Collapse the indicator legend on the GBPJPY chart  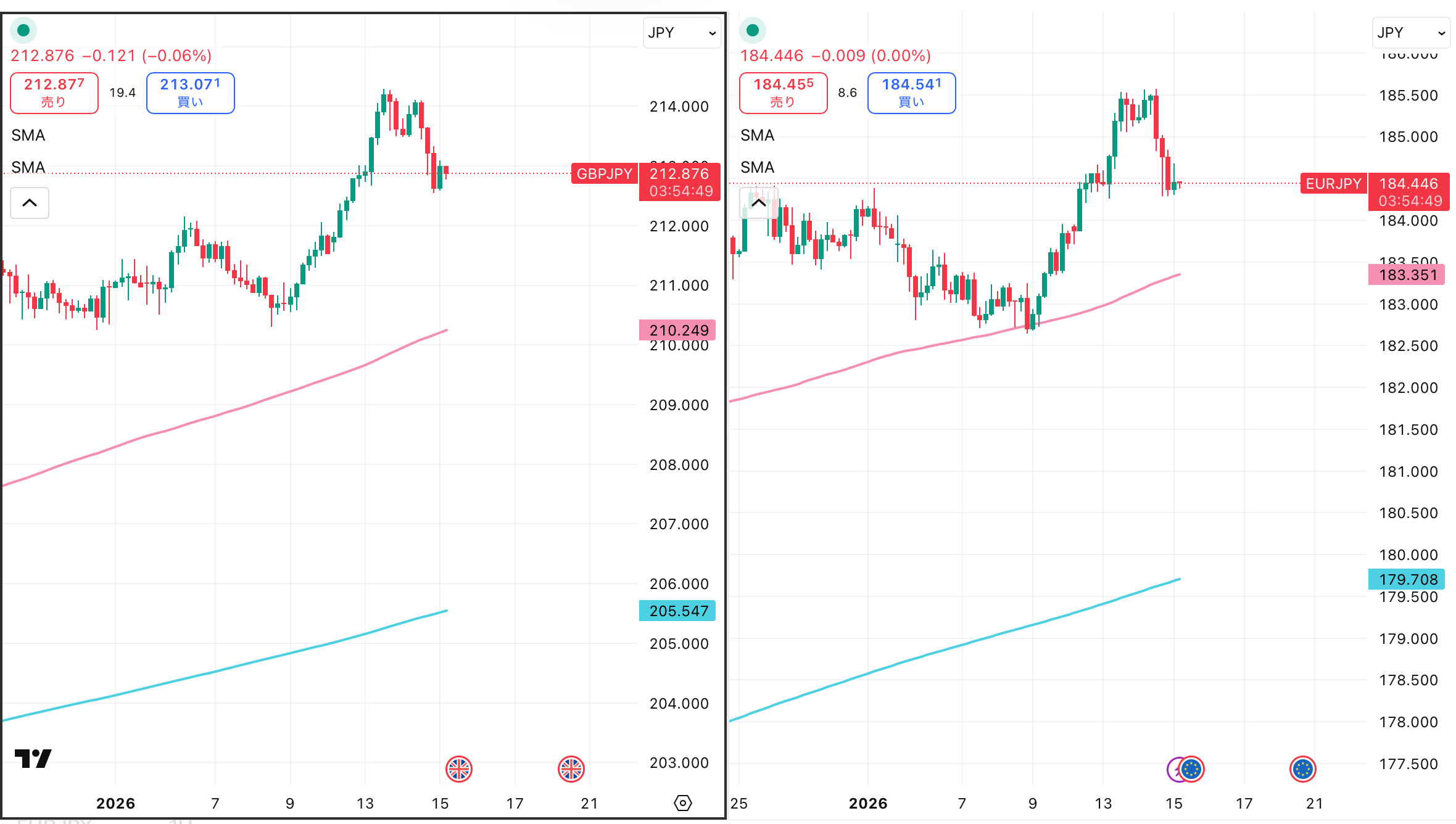point(30,203)
